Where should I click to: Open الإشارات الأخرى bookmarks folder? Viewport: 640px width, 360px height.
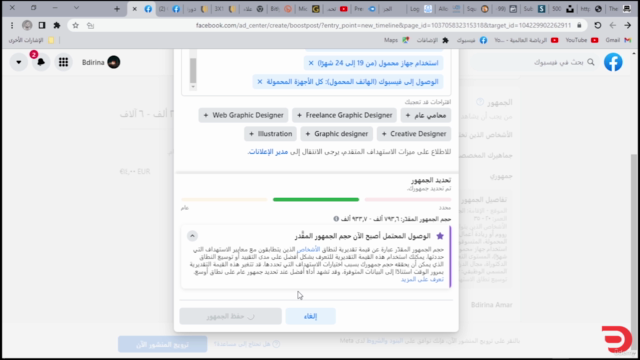[x=31, y=40]
